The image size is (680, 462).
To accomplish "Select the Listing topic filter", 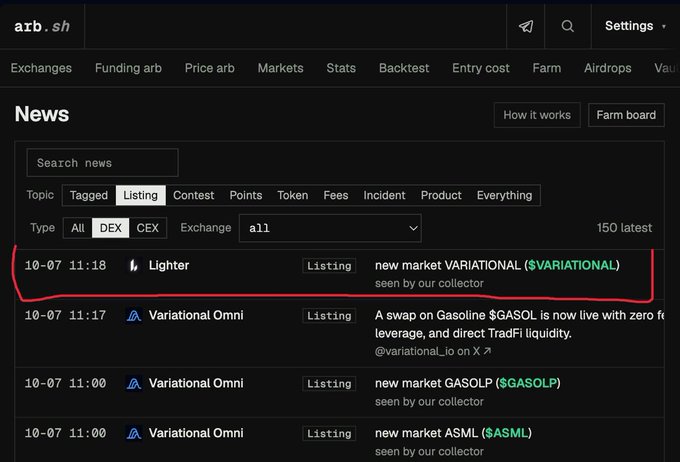I will [141, 195].
